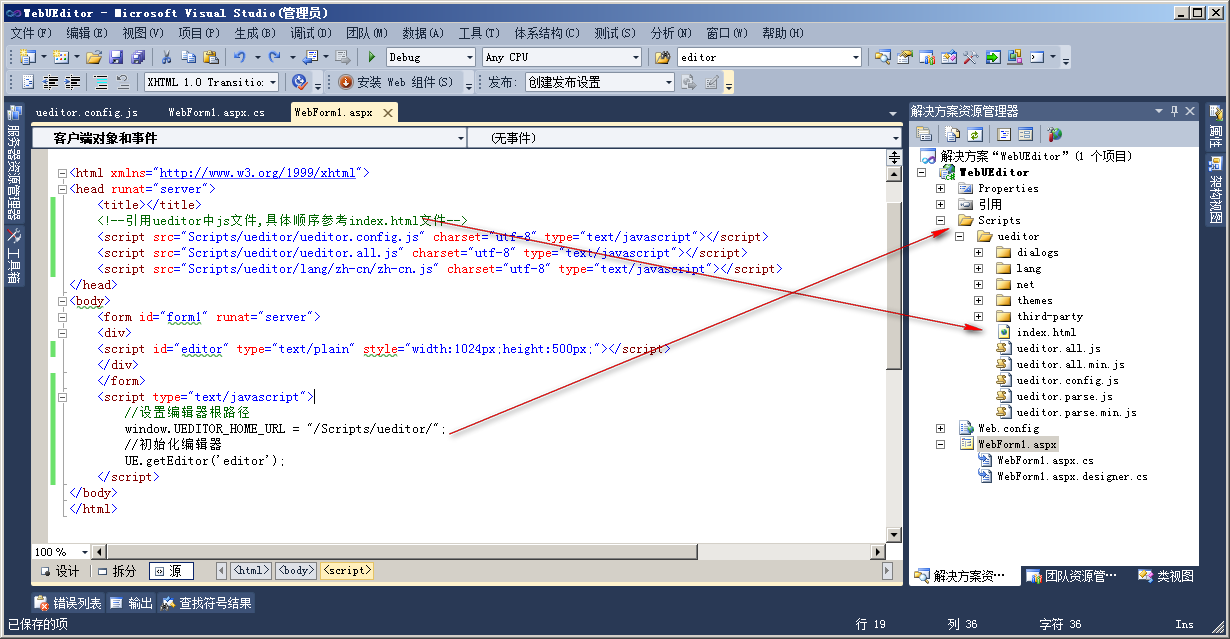
Task: Comment out selected lines icon
Action: click(101, 82)
